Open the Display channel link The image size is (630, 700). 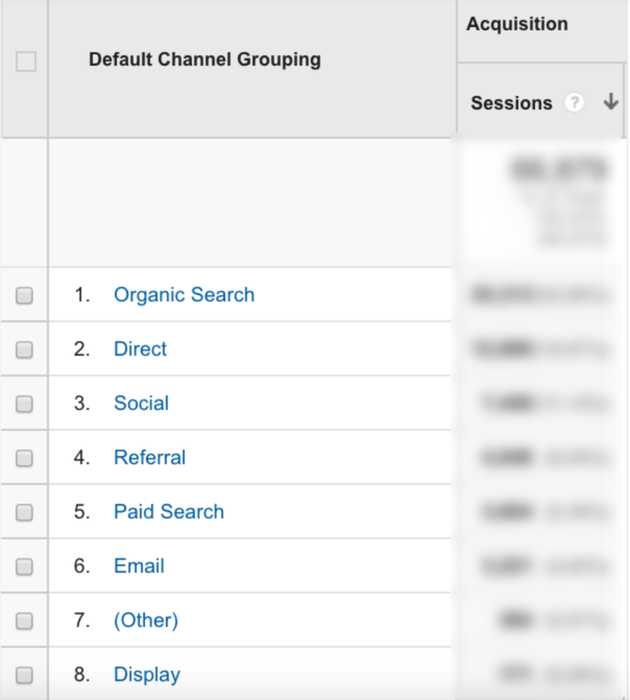tap(147, 674)
